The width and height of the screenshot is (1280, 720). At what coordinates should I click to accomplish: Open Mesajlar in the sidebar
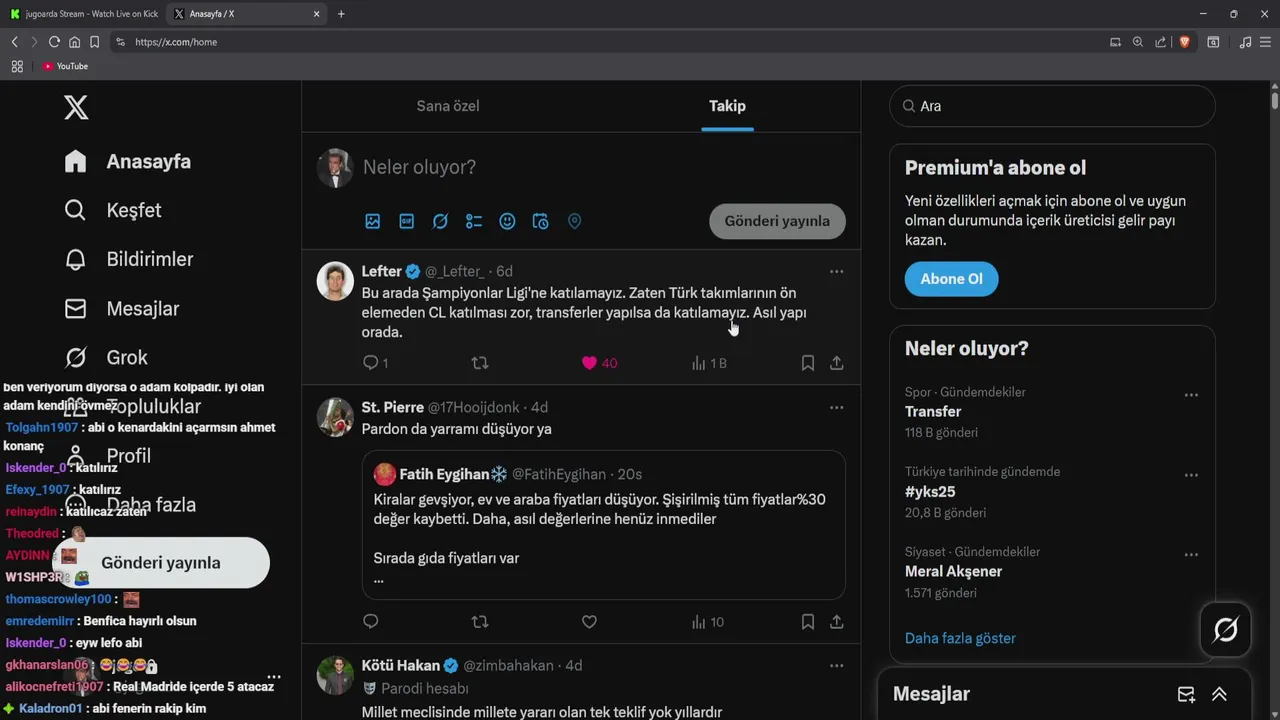pyautogui.click(x=121, y=308)
